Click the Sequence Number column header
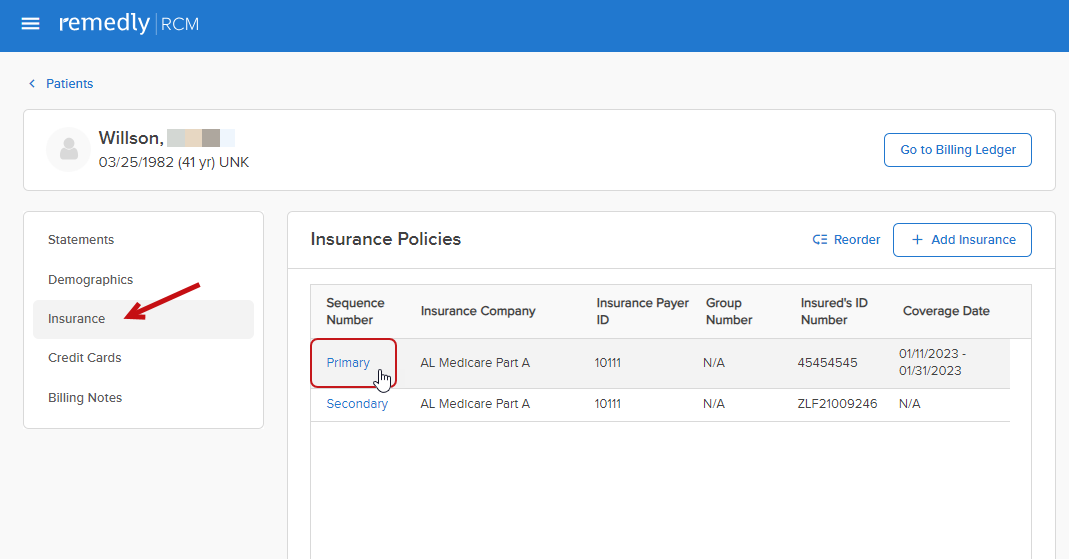The image size is (1069, 559). [x=355, y=312]
